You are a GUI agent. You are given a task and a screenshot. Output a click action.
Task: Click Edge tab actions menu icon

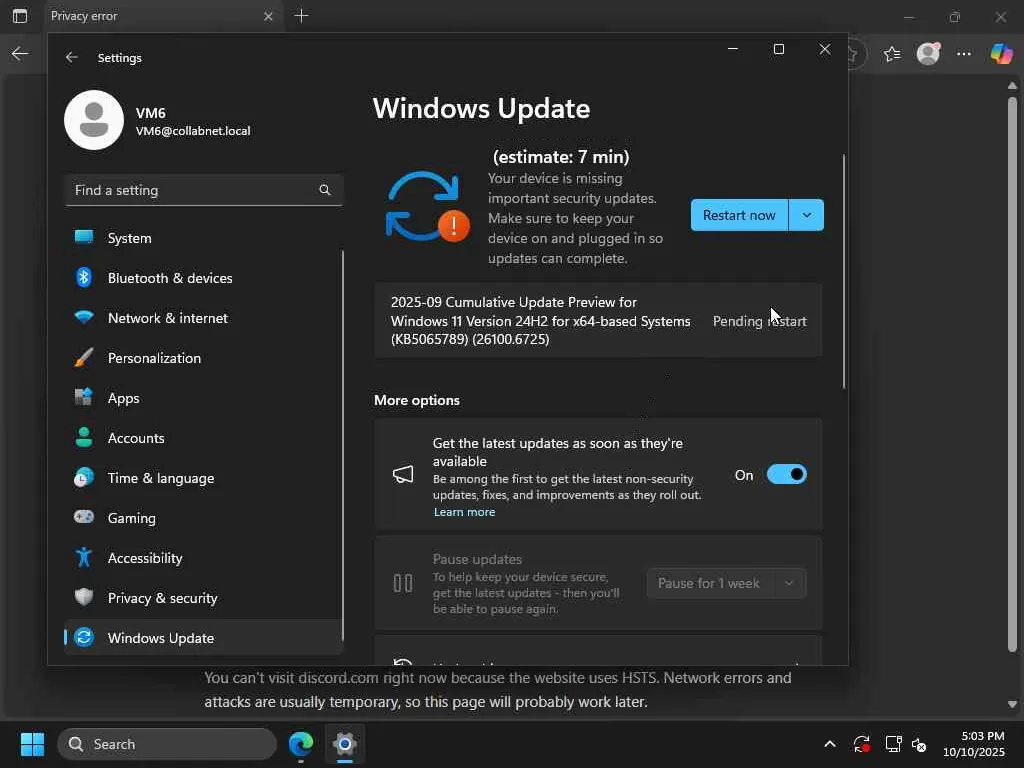click(x=20, y=16)
